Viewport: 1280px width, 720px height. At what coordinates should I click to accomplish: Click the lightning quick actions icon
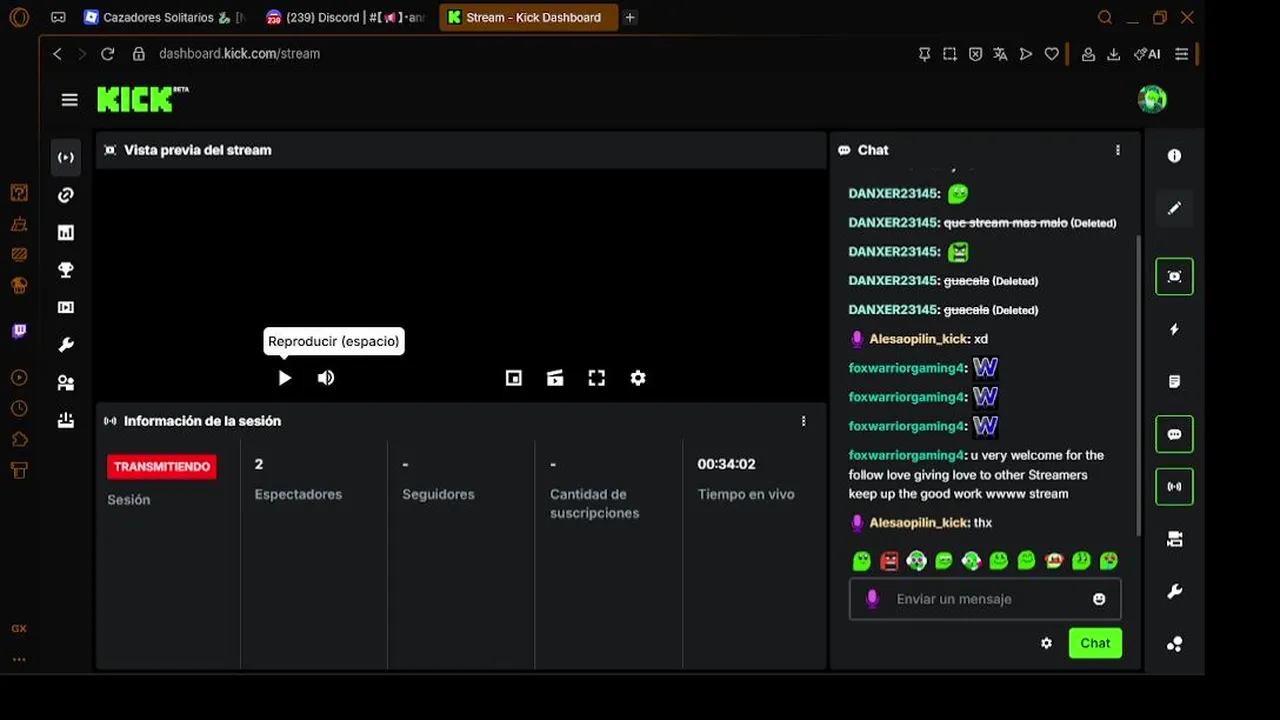click(1175, 329)
